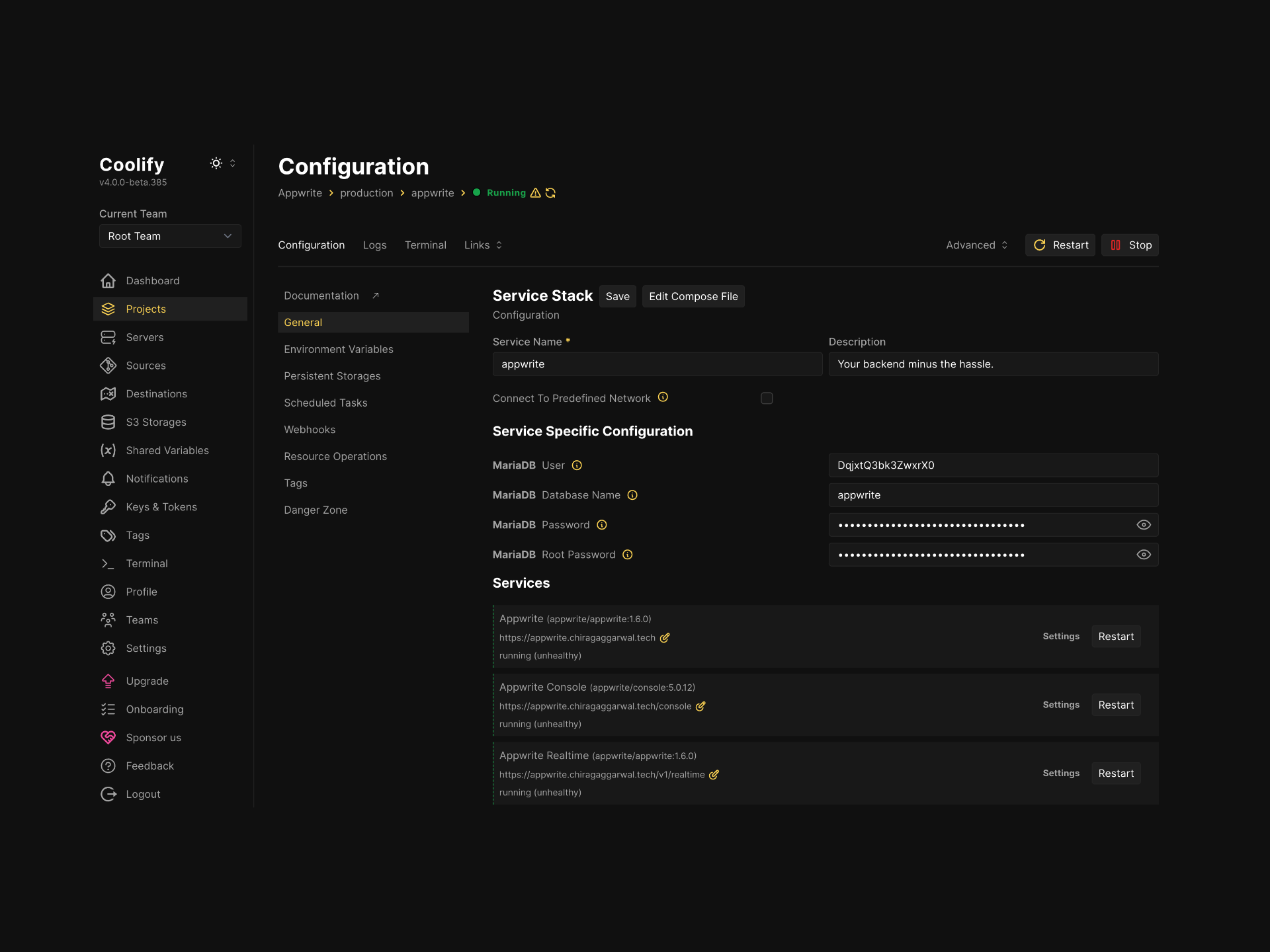Click info icon next to MariaDB Database Name
1270x952 pixels.
(x=632, y=495)
